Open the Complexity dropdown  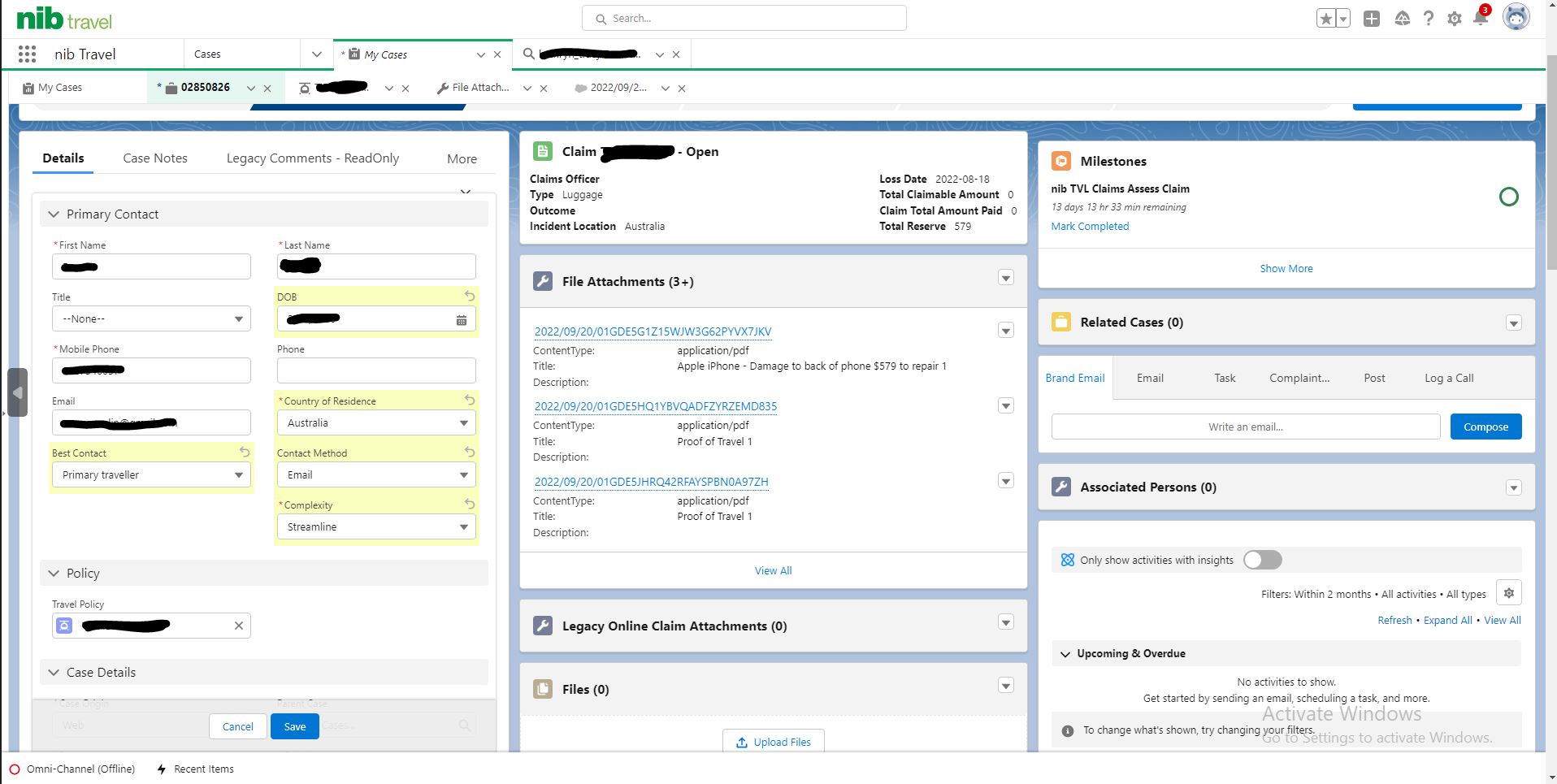[x=375, y=526]
